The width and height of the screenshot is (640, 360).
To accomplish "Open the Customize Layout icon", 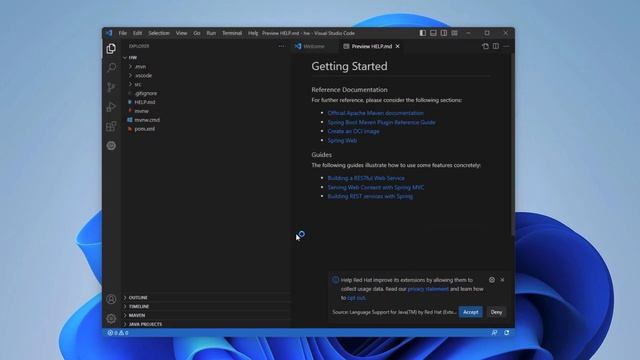I will pyautogui.click(x=454, y=33).
